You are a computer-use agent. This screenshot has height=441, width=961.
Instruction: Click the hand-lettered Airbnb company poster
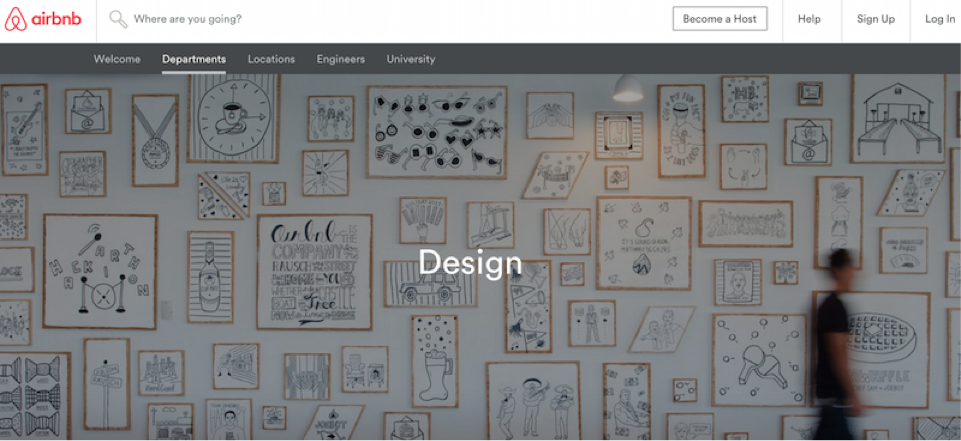(314, 271)
